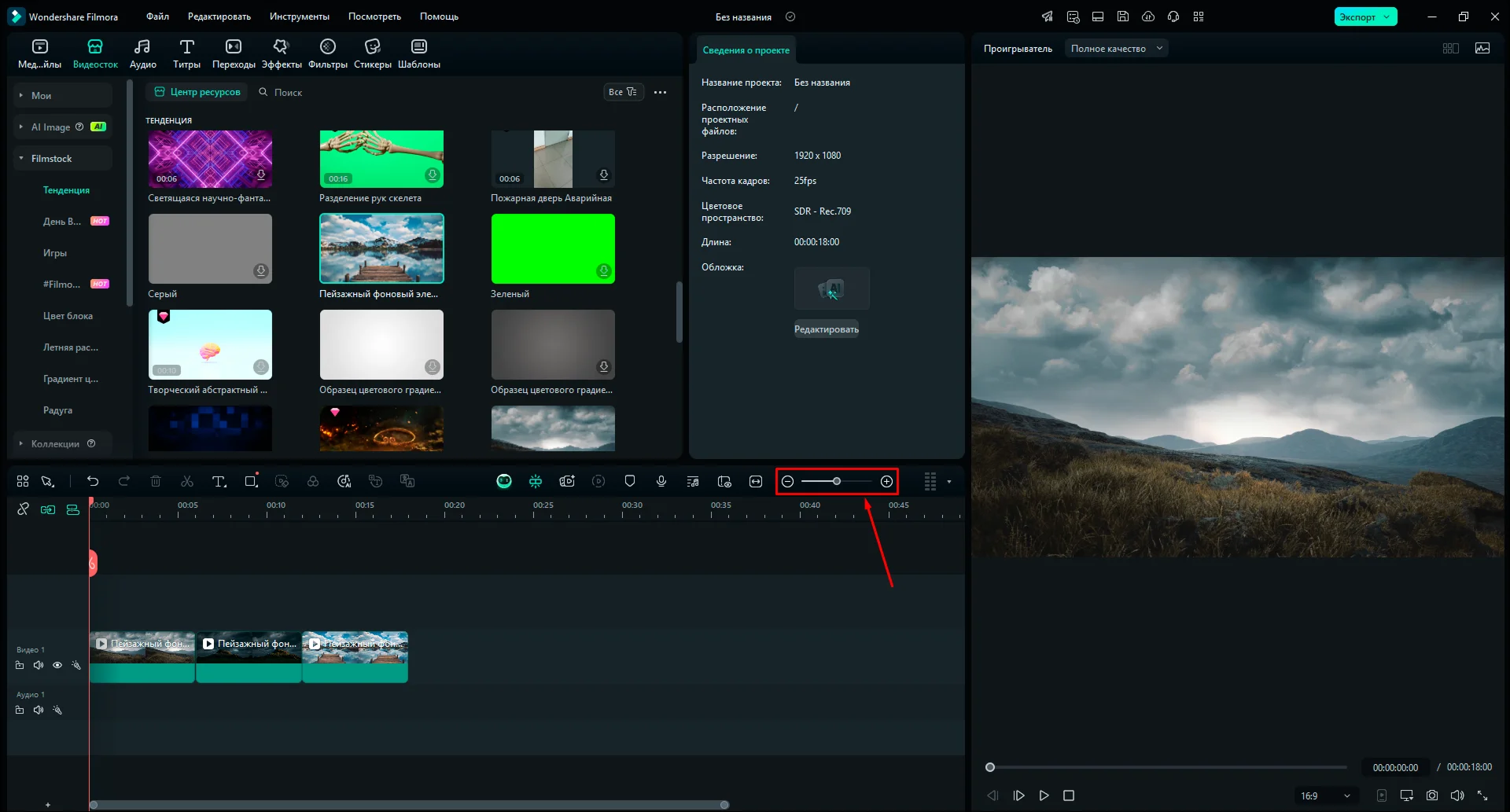Viewport: 1510px width, 812px height.
Task: Open the Stickers panel
Action: point(372,53)
